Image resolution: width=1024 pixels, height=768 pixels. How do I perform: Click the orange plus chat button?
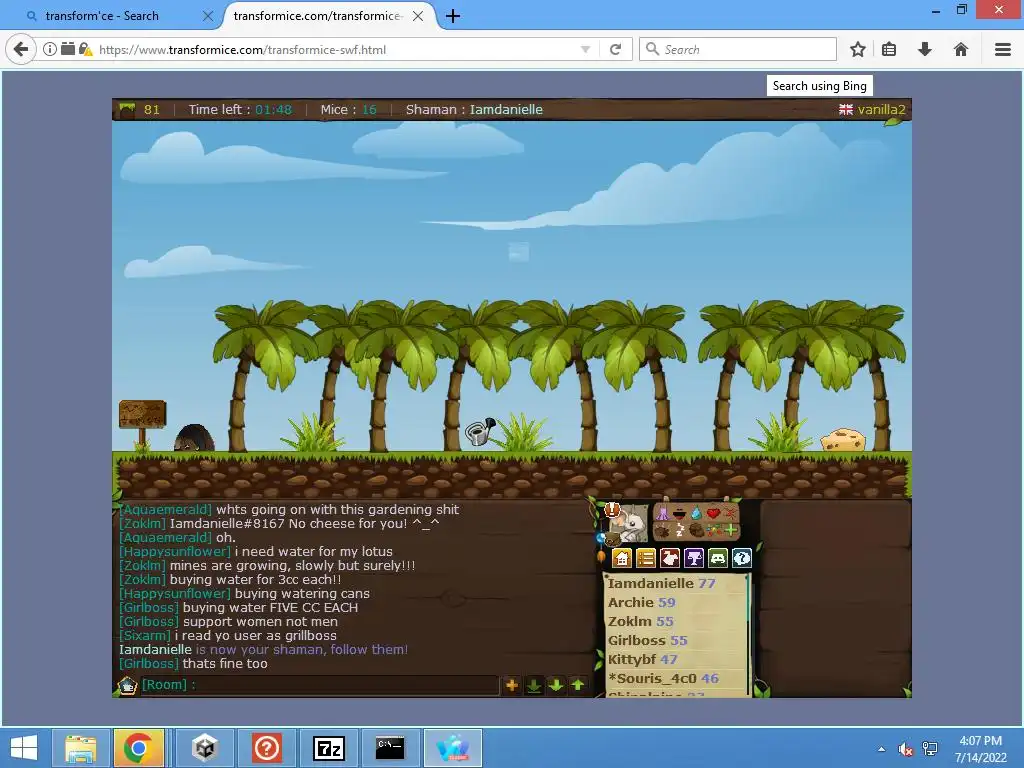[x=512, y=685]
